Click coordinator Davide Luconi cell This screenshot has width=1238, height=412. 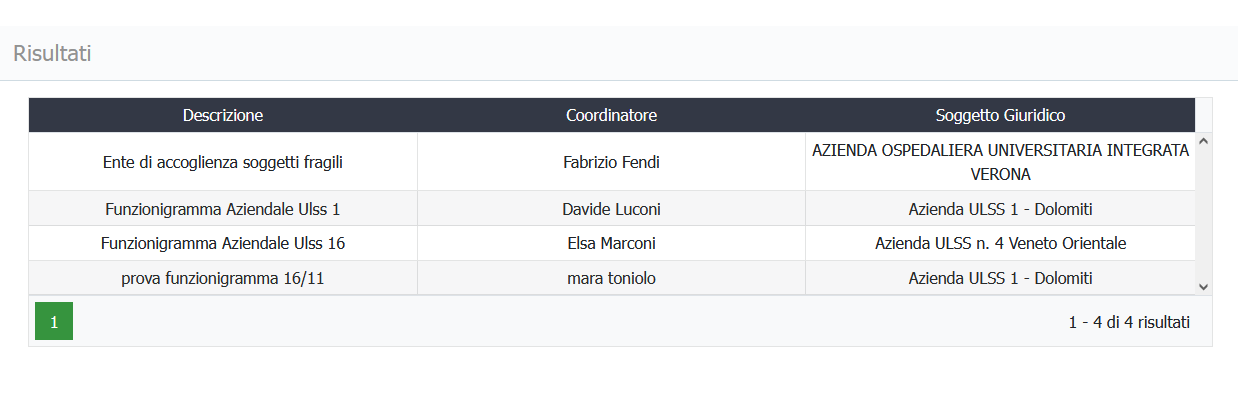pyautogui.click(x=611, y=209)
